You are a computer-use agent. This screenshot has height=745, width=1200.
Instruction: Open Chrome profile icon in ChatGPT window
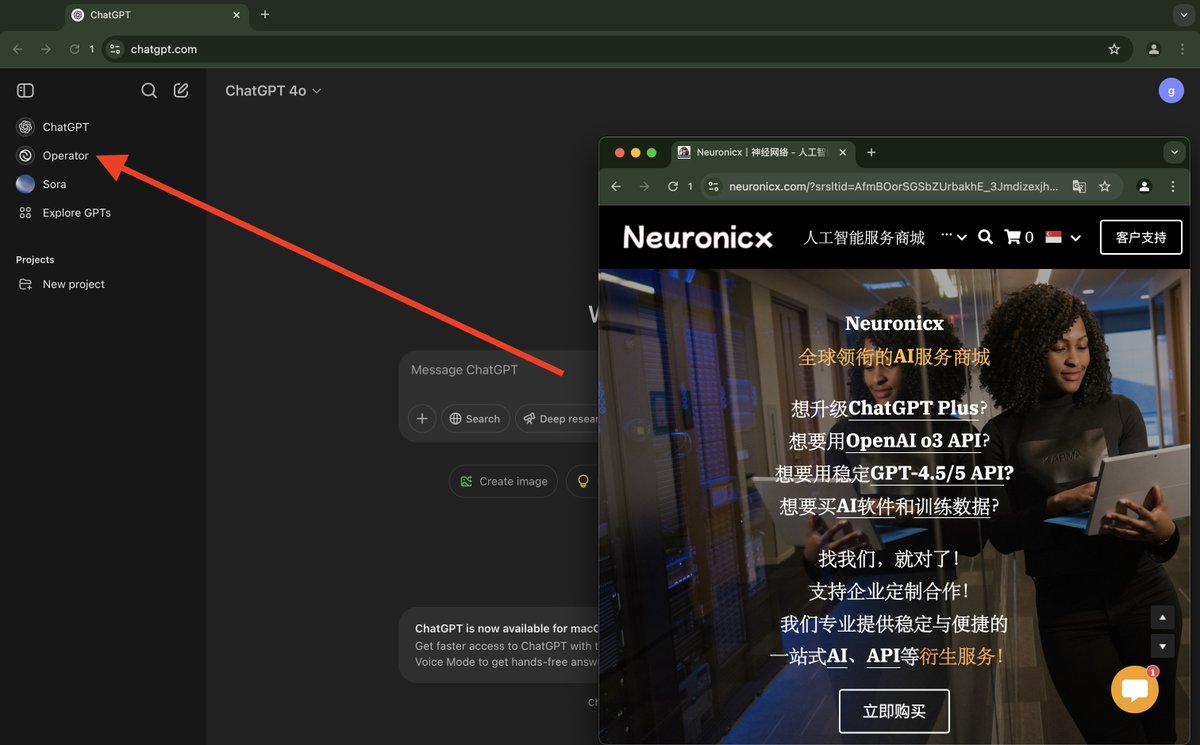[x=1154, y=49]
